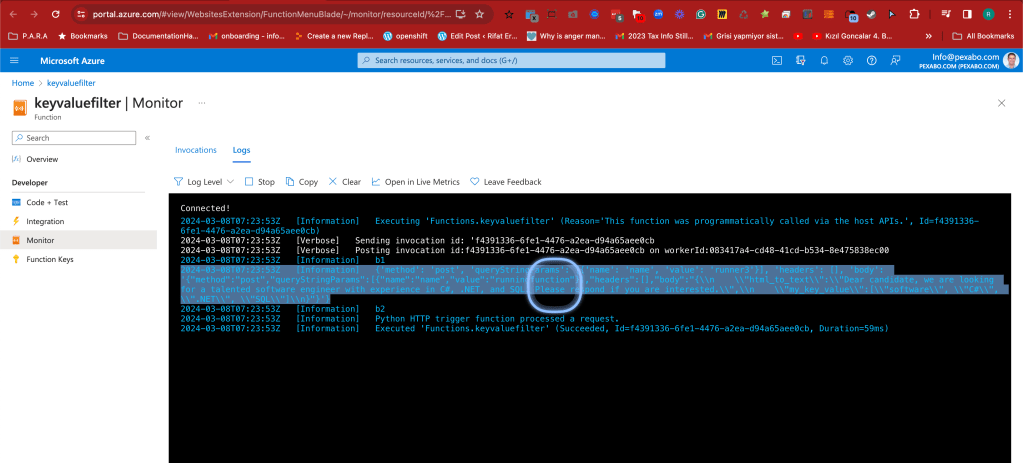Bookmark this page with the star
This screenshot has height=463, width=1023.
(x=480, y=14)
